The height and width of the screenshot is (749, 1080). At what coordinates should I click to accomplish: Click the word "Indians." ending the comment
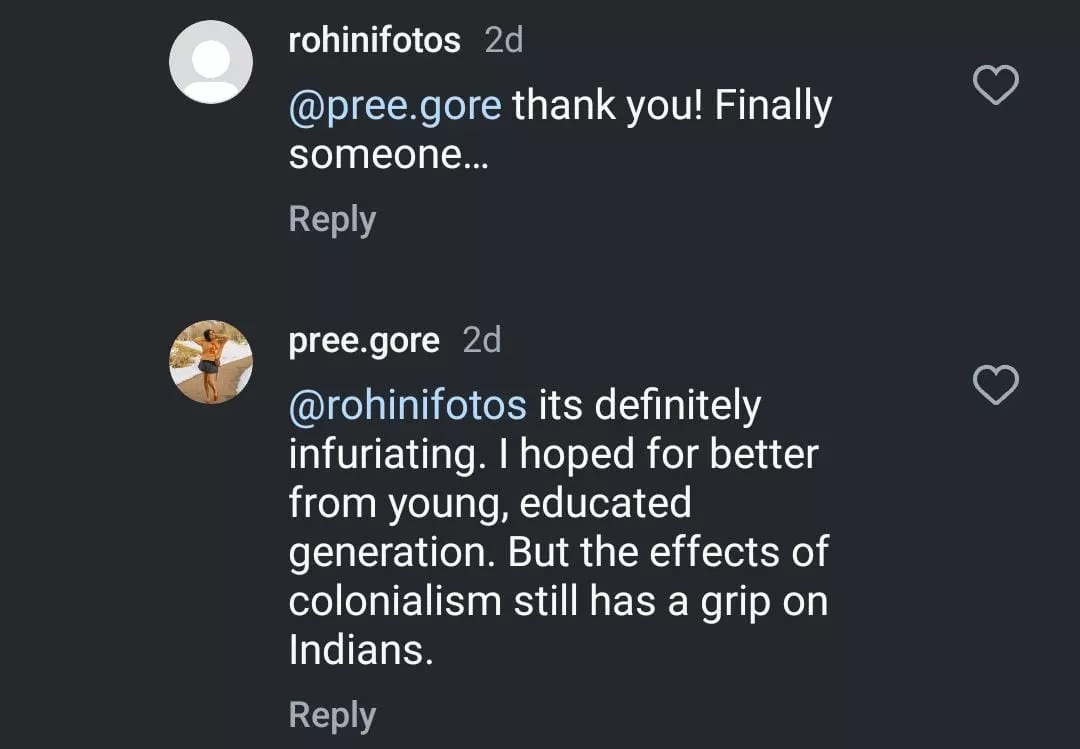[x=362, y=650]
